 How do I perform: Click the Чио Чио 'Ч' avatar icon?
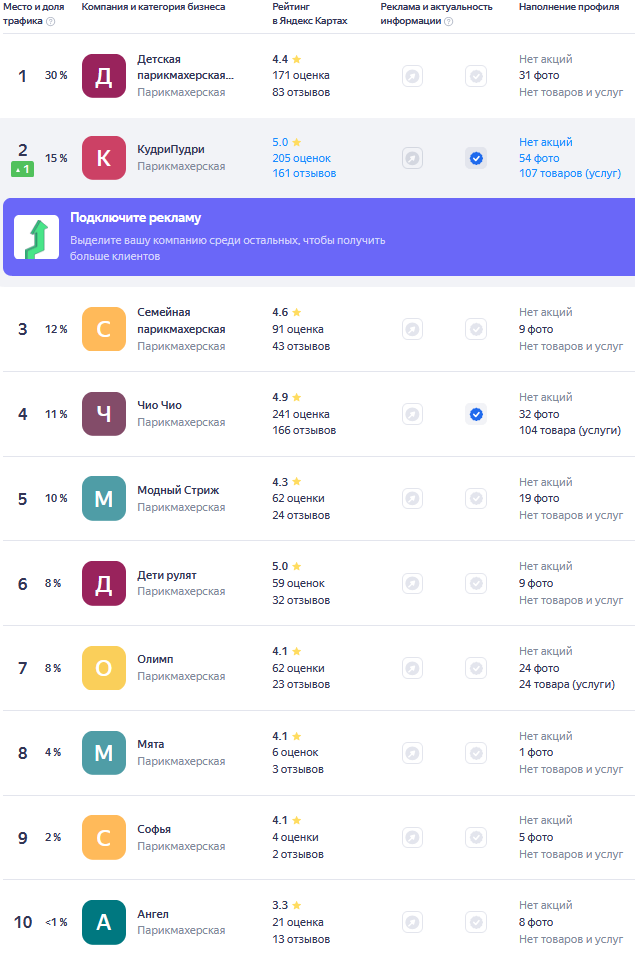pyautogui.click(x=103, y=414)
